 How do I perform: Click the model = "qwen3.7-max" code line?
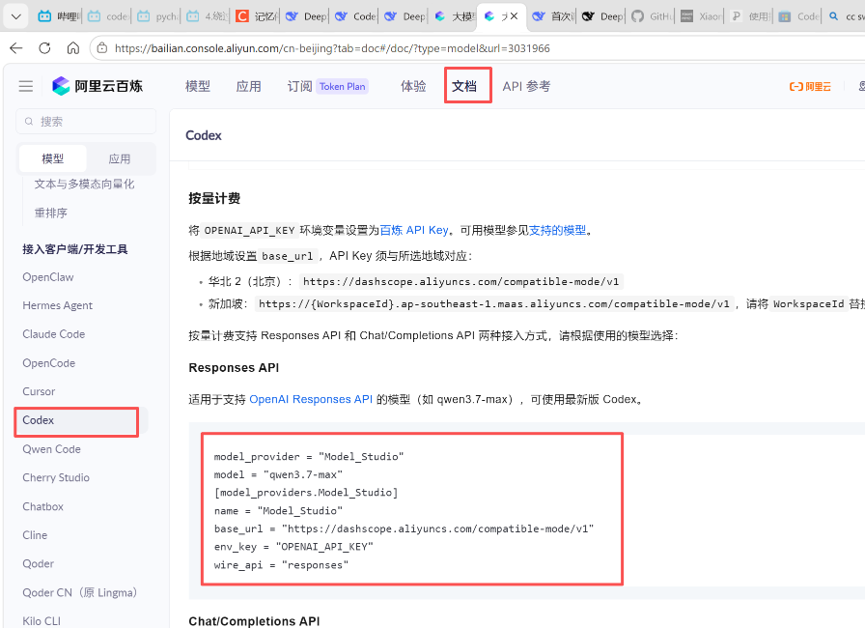(279, 475)
